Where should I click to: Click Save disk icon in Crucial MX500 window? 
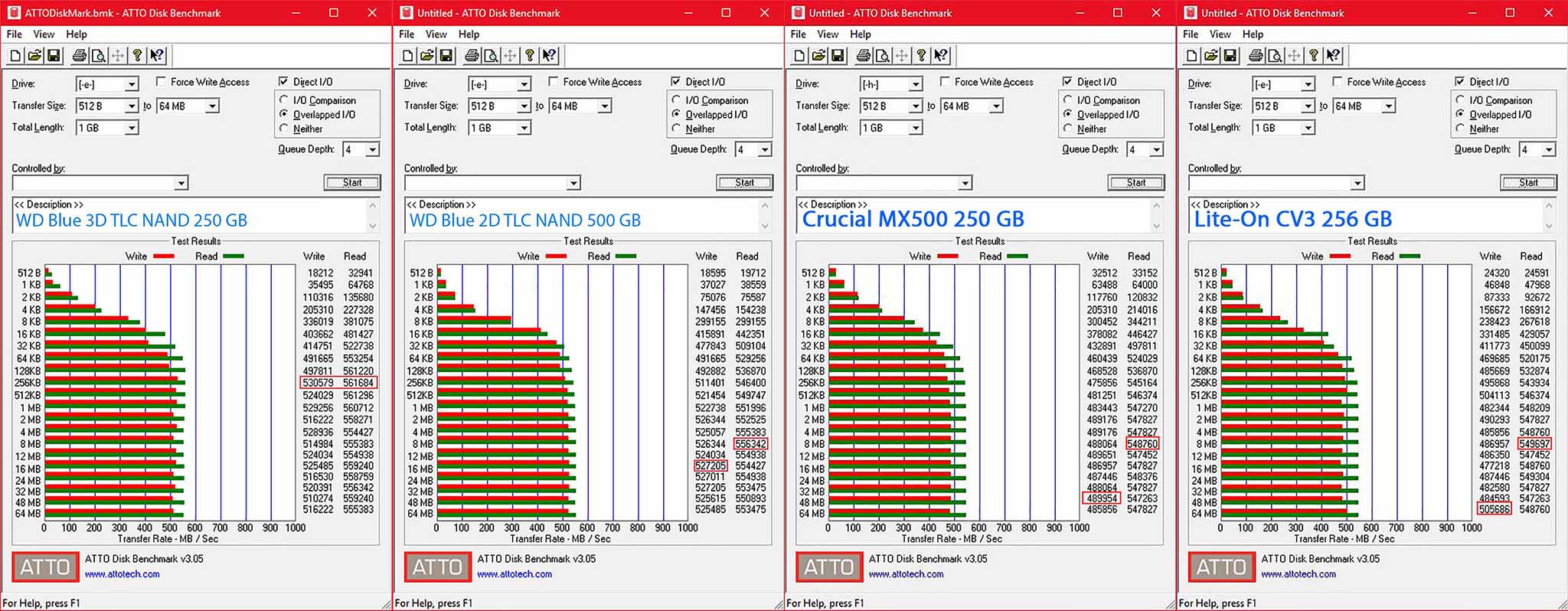point(838,55)
